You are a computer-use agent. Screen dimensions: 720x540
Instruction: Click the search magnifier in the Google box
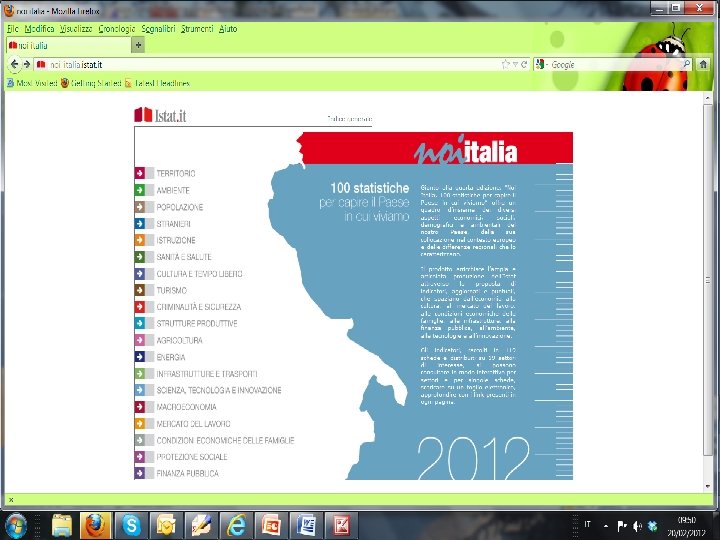686,64
